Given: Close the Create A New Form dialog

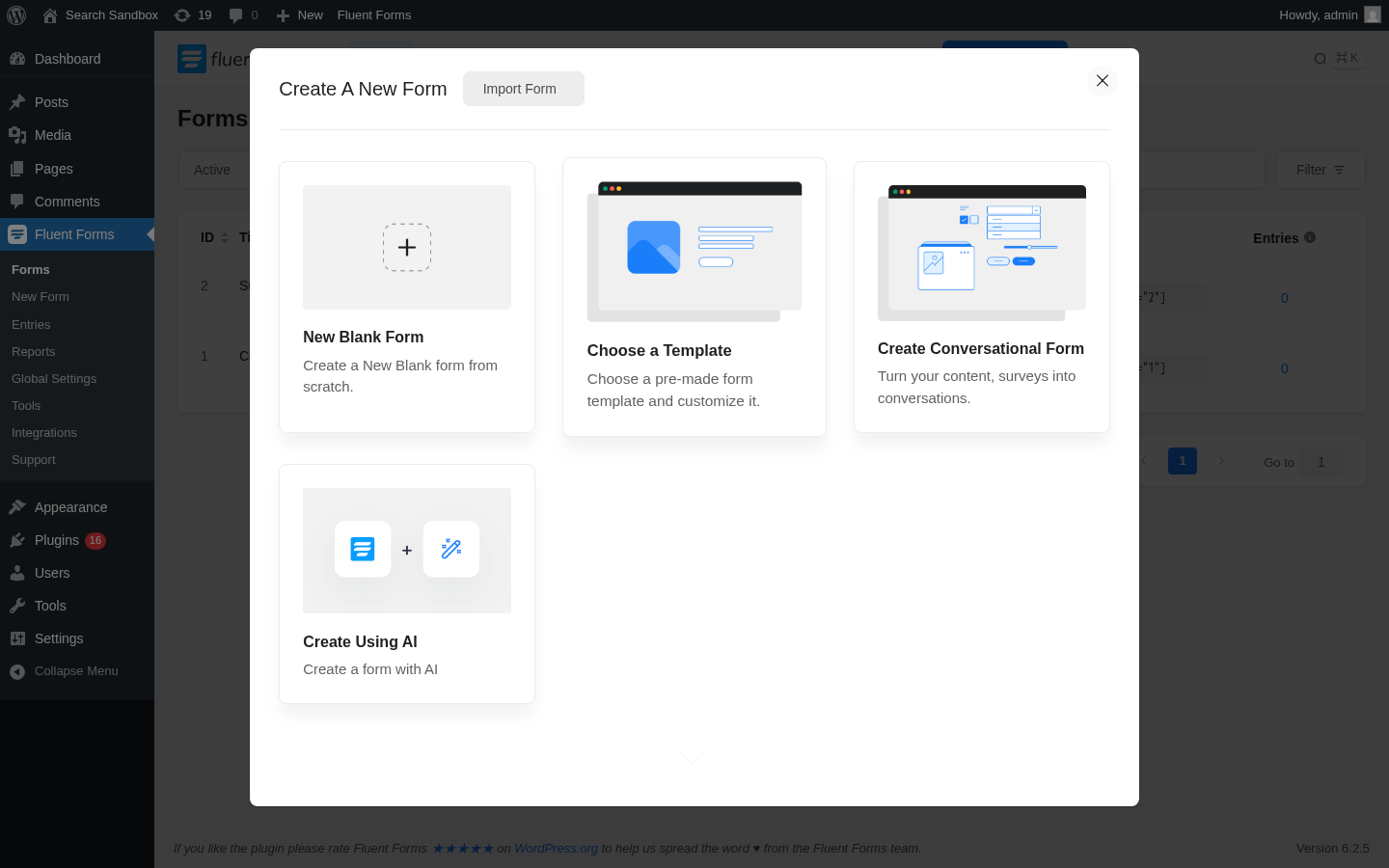Looking at the screenshot, I should (x=1103, y=81).
